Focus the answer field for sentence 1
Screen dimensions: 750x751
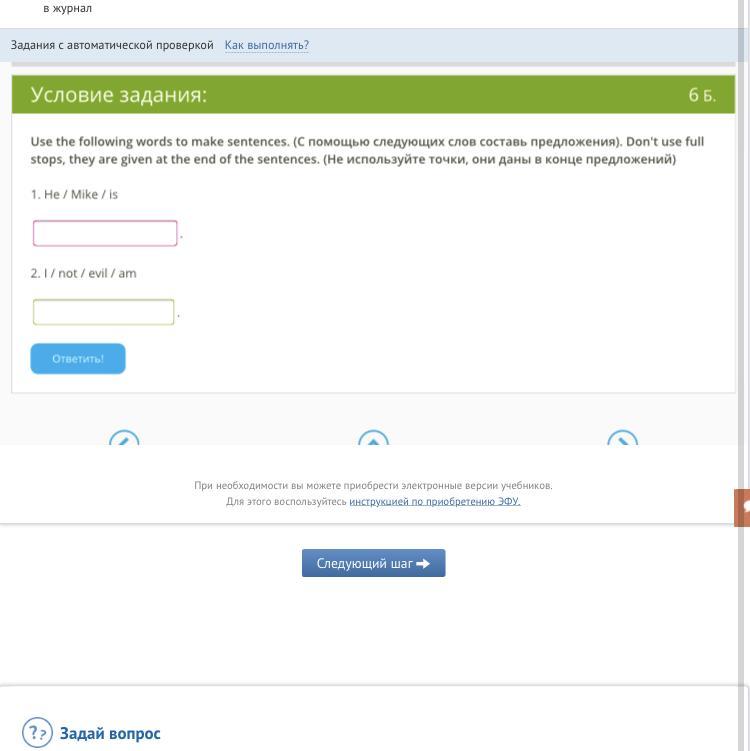[105, 233]
